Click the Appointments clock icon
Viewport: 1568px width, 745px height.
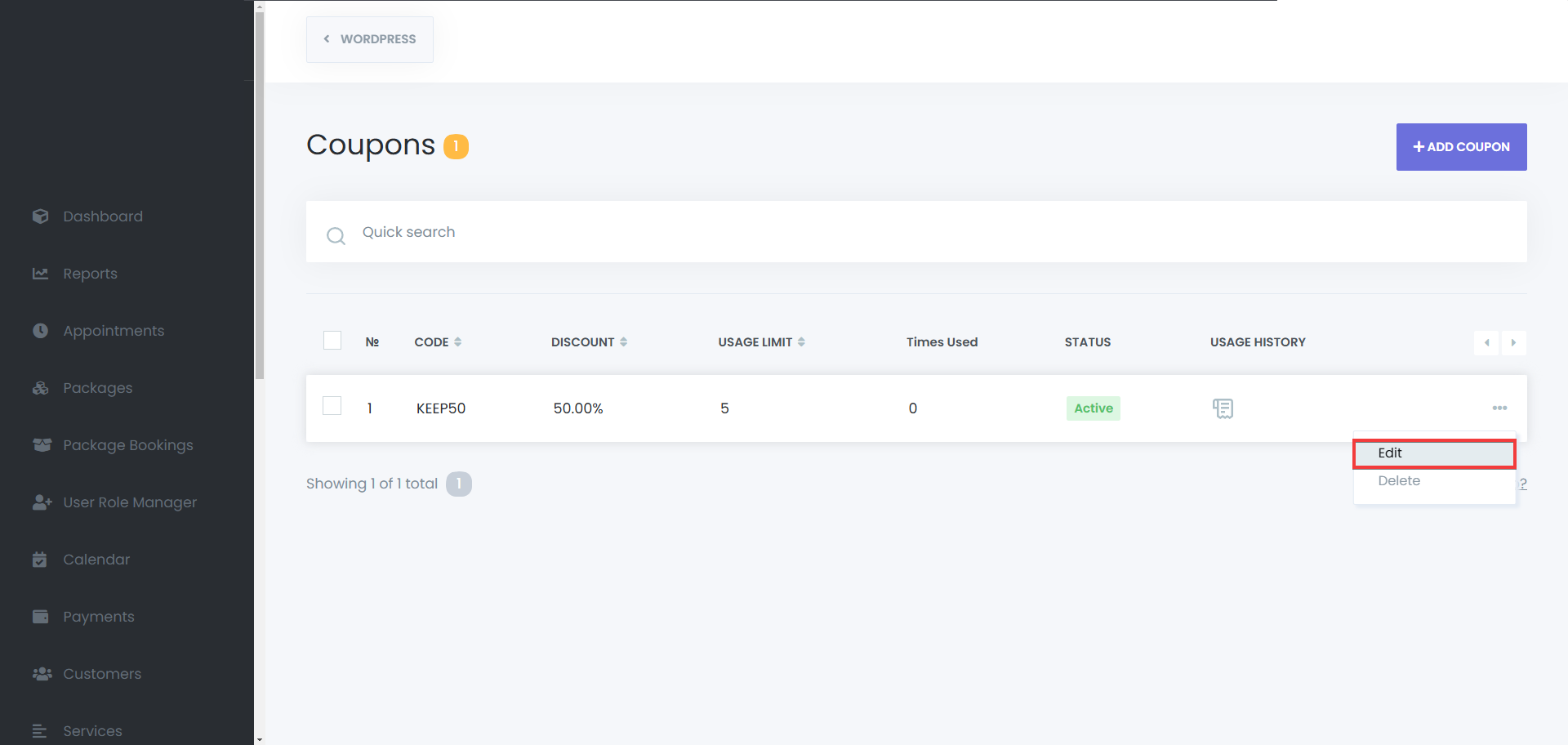tap(40, 331)
